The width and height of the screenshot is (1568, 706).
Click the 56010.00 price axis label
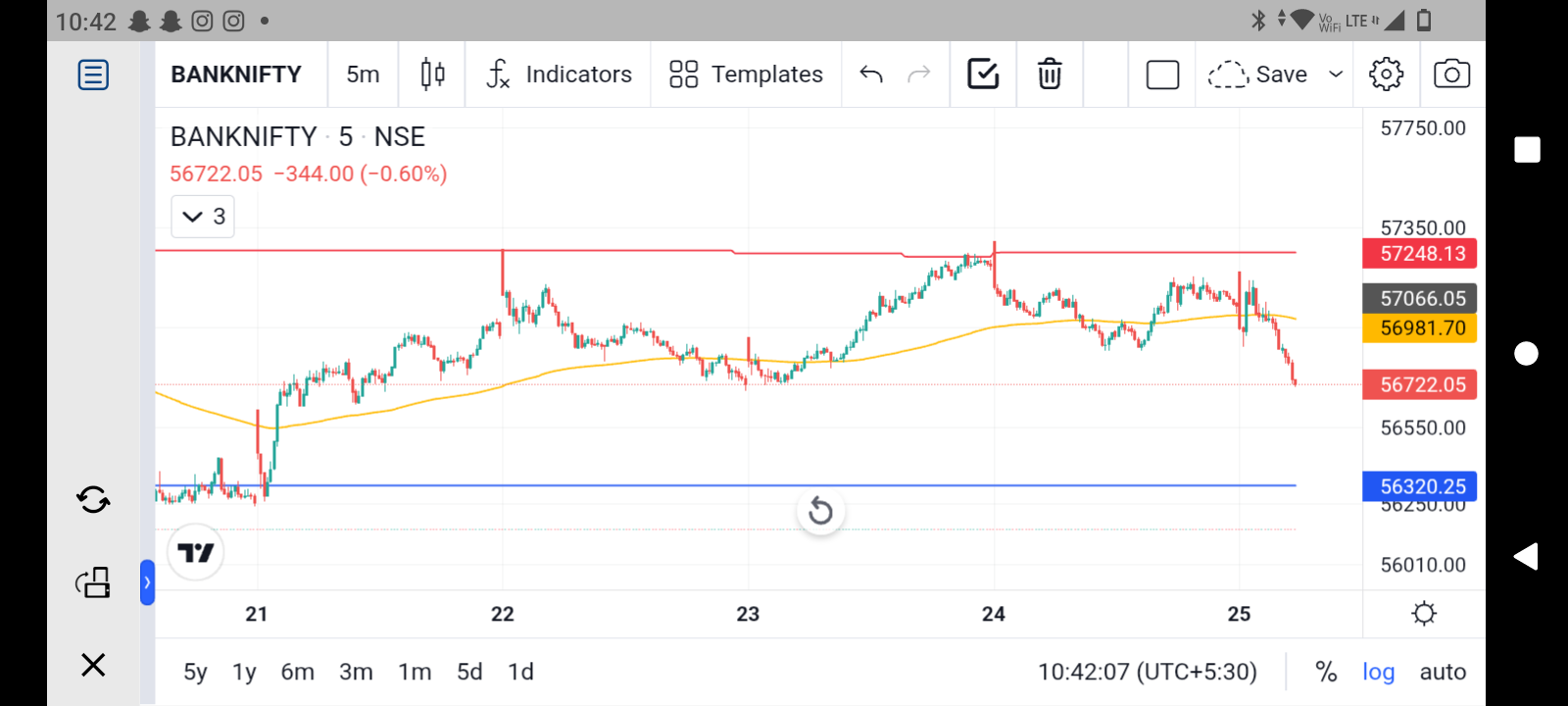pos(1423,565)
